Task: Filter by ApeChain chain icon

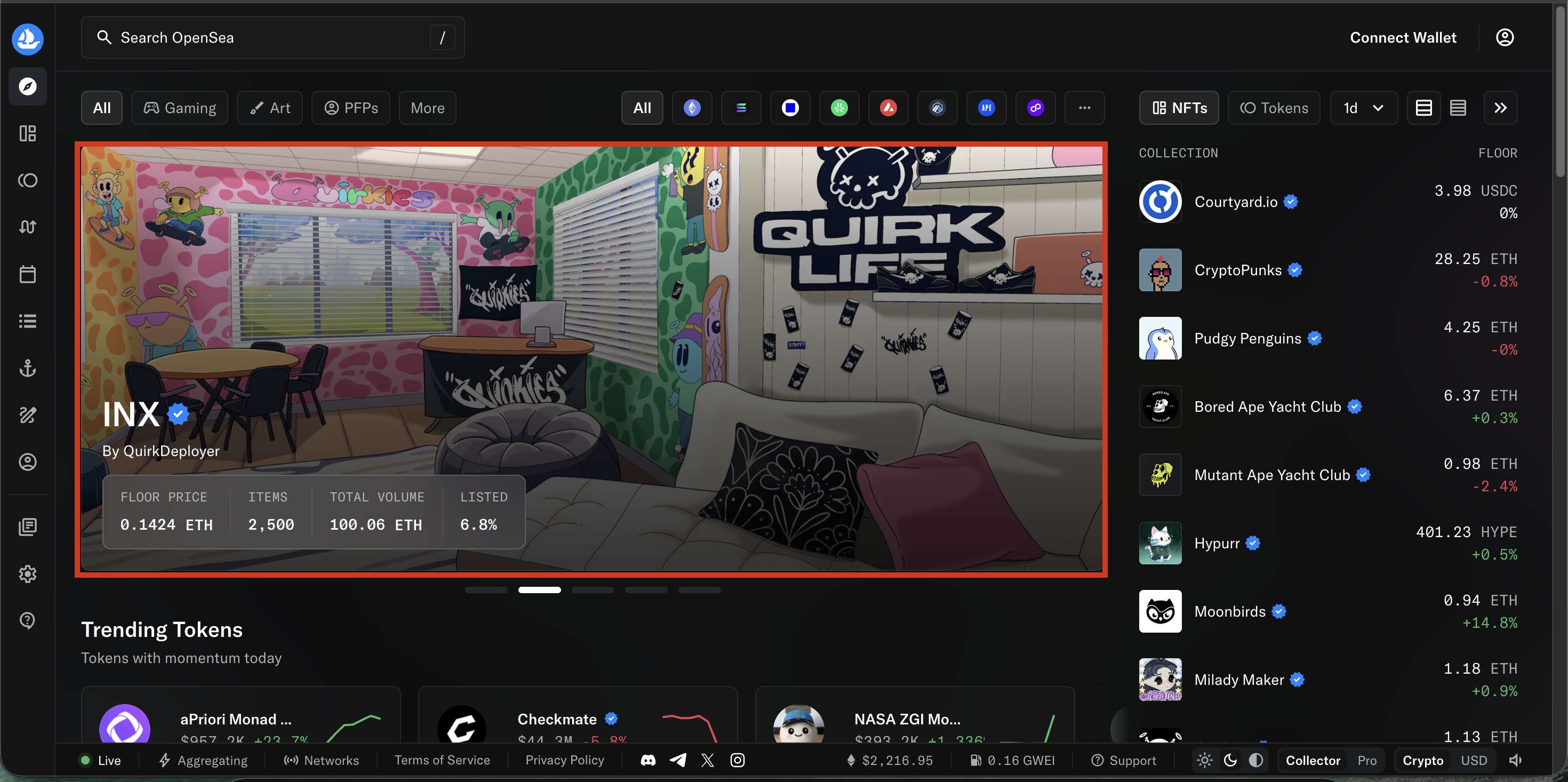Action: [986, 108]
